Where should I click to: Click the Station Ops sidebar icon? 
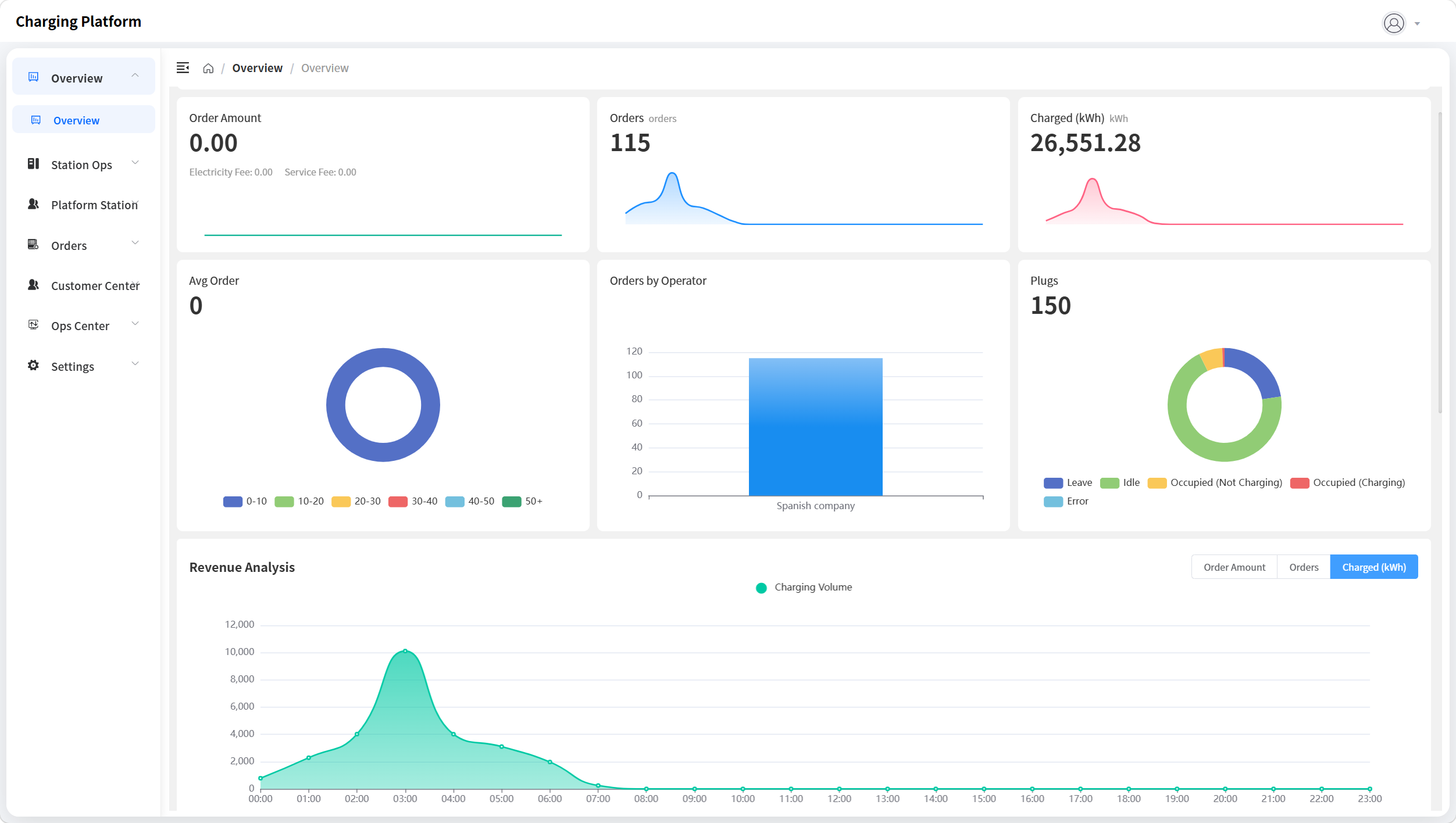coord(34,164)
